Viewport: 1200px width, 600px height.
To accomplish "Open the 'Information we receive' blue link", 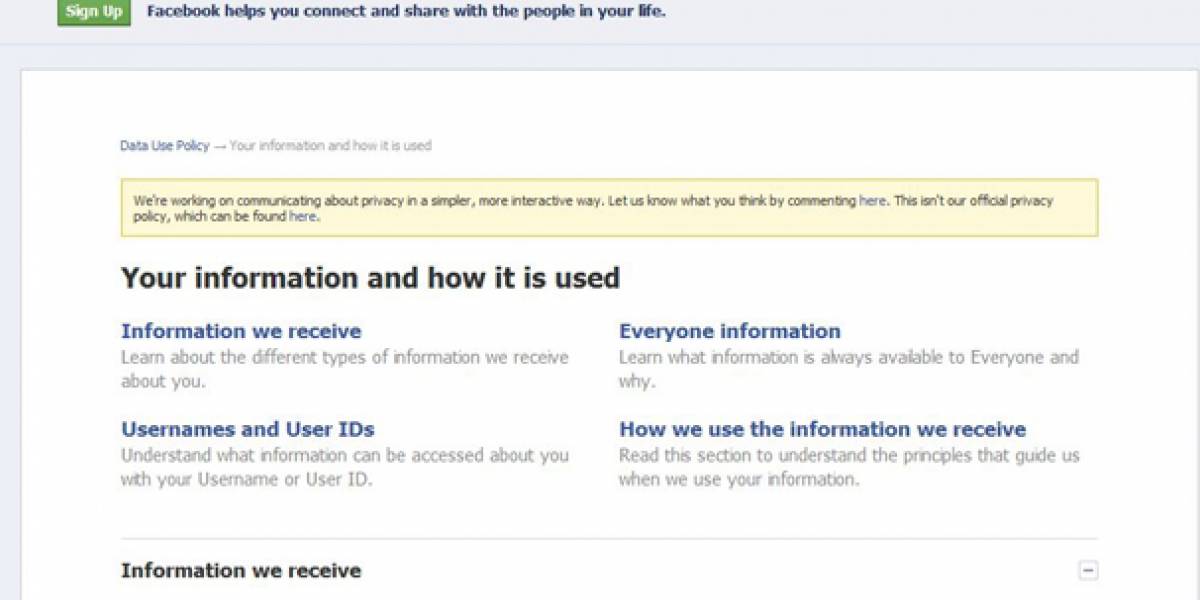I will pyautogui.click(x=241, y=331).
